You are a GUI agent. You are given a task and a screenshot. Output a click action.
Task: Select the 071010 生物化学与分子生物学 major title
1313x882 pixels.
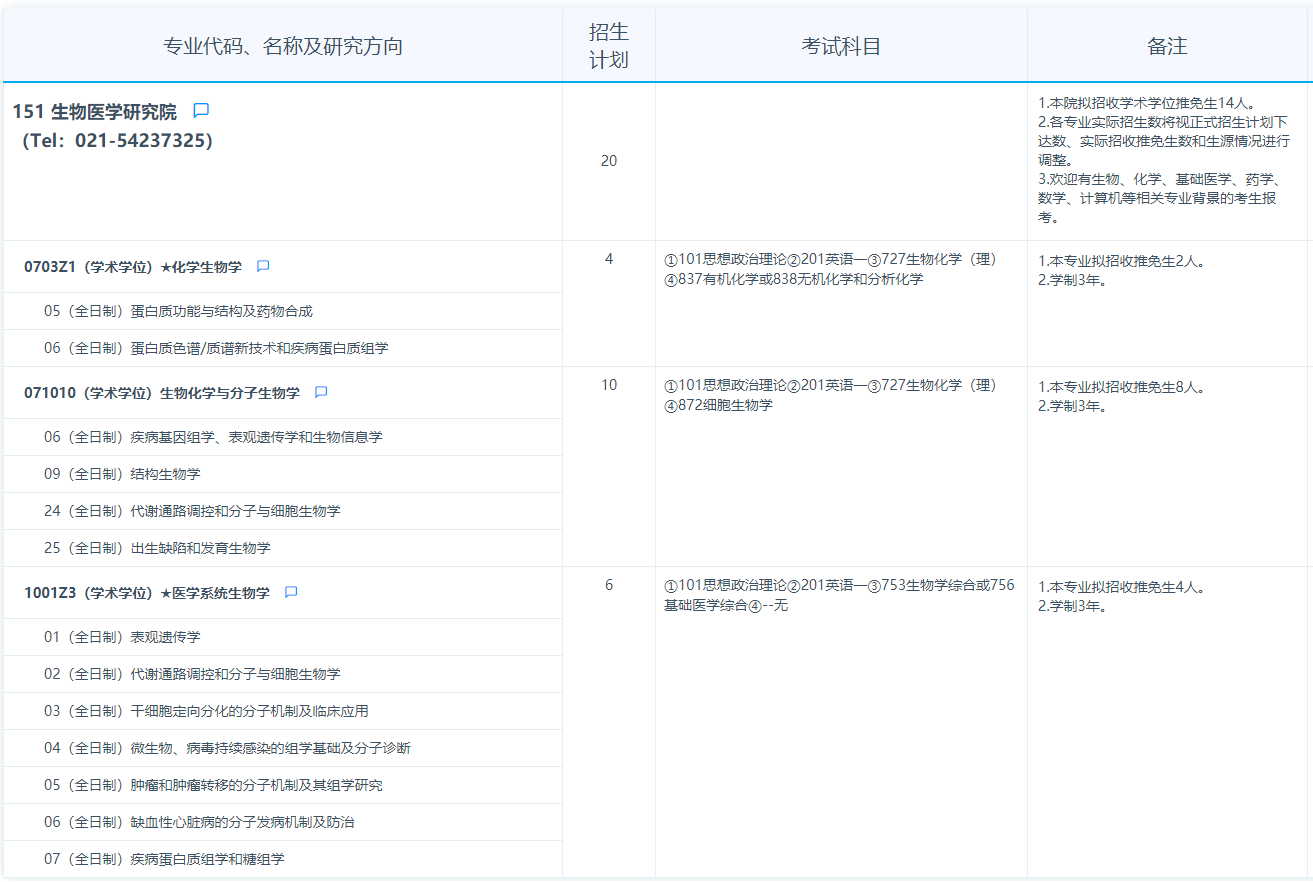pyautogui.click(x=162, y=393)
